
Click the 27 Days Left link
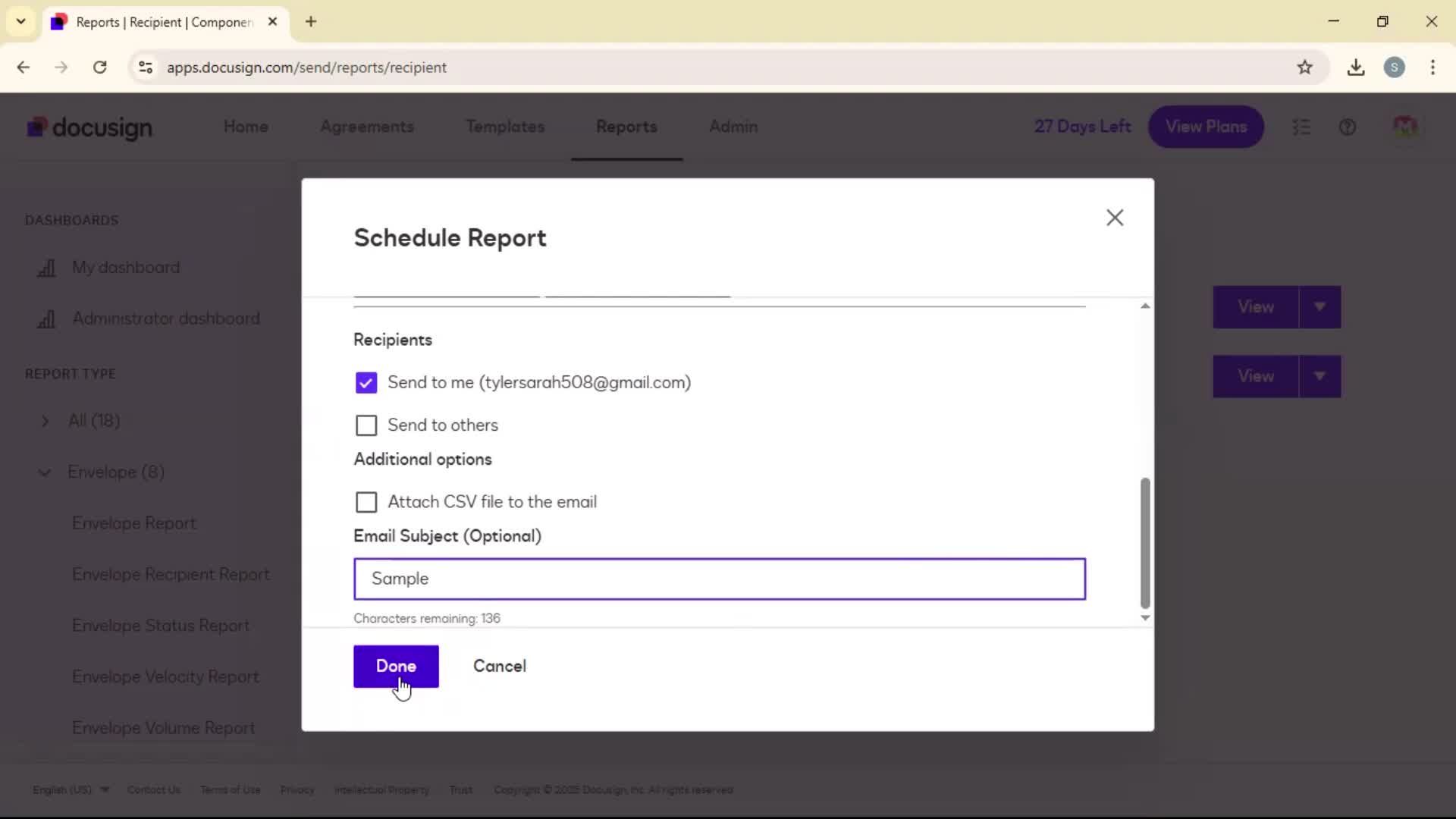pos(1082,127)
